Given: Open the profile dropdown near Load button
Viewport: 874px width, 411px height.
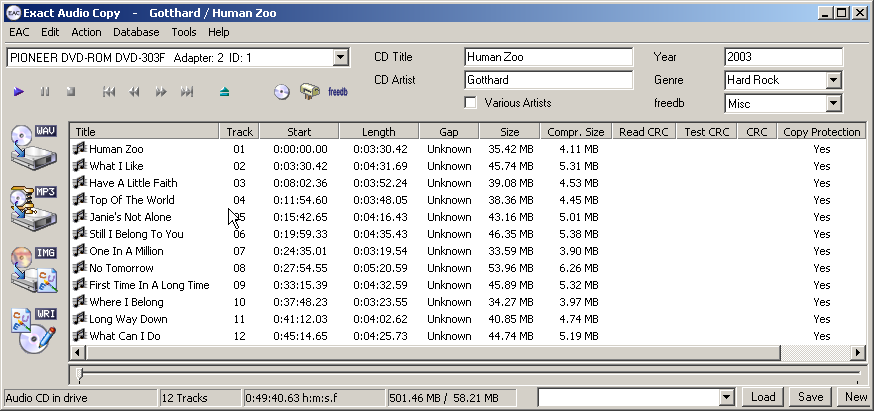Looking at the screenshot, I should pos(726,398).
